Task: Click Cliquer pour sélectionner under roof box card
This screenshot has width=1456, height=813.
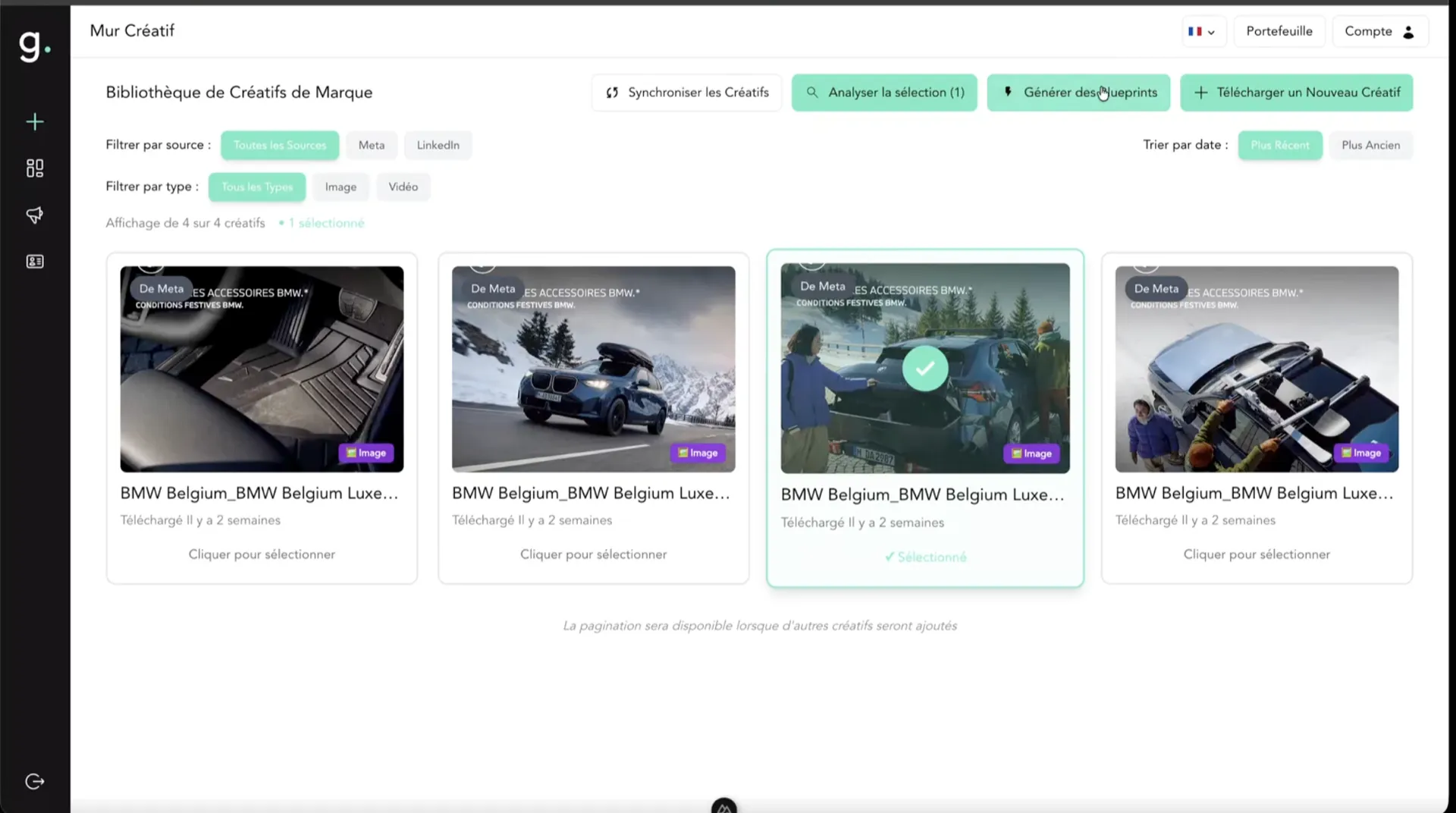Action: [x=594, y=554]
